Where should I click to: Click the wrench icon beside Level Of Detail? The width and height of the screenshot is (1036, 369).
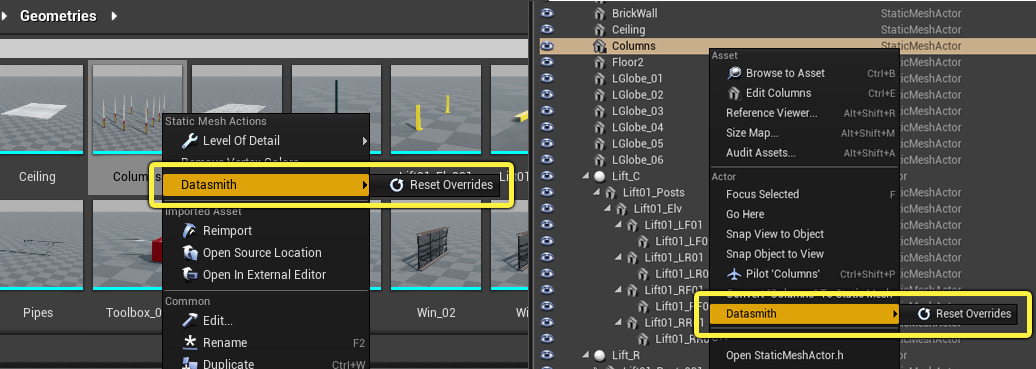click(190, 140)
